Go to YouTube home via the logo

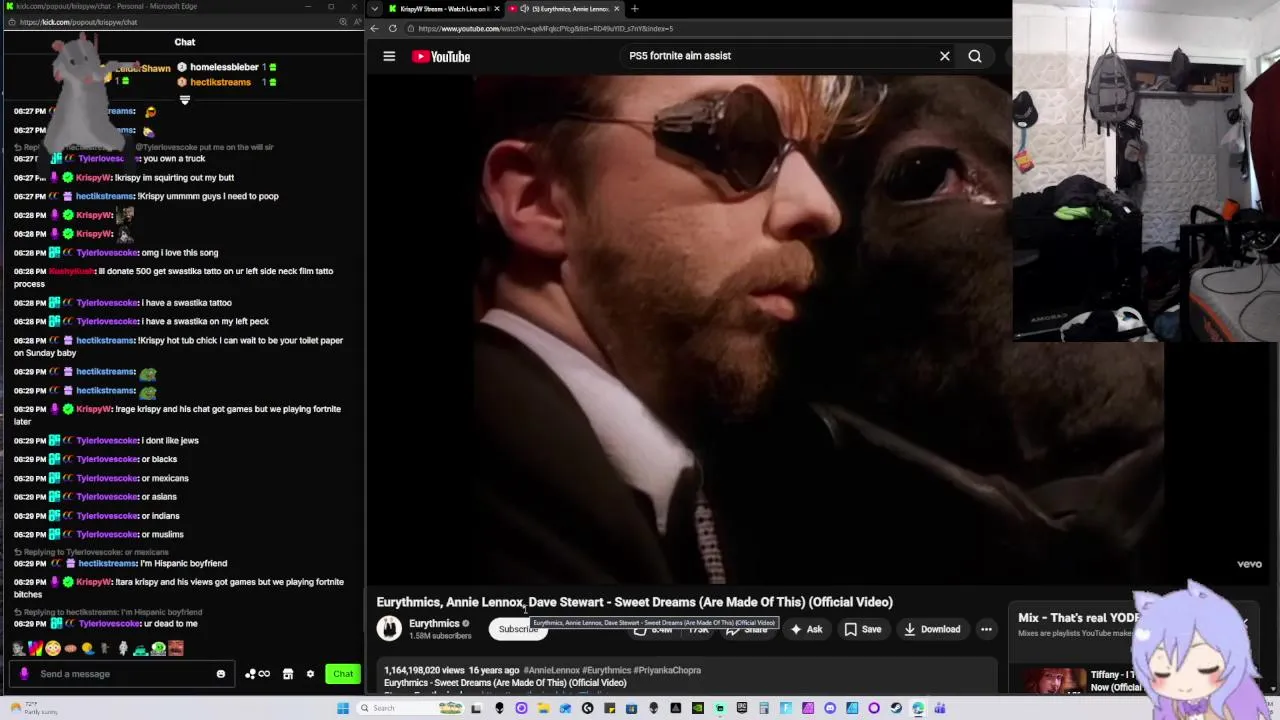pos(441,57)
